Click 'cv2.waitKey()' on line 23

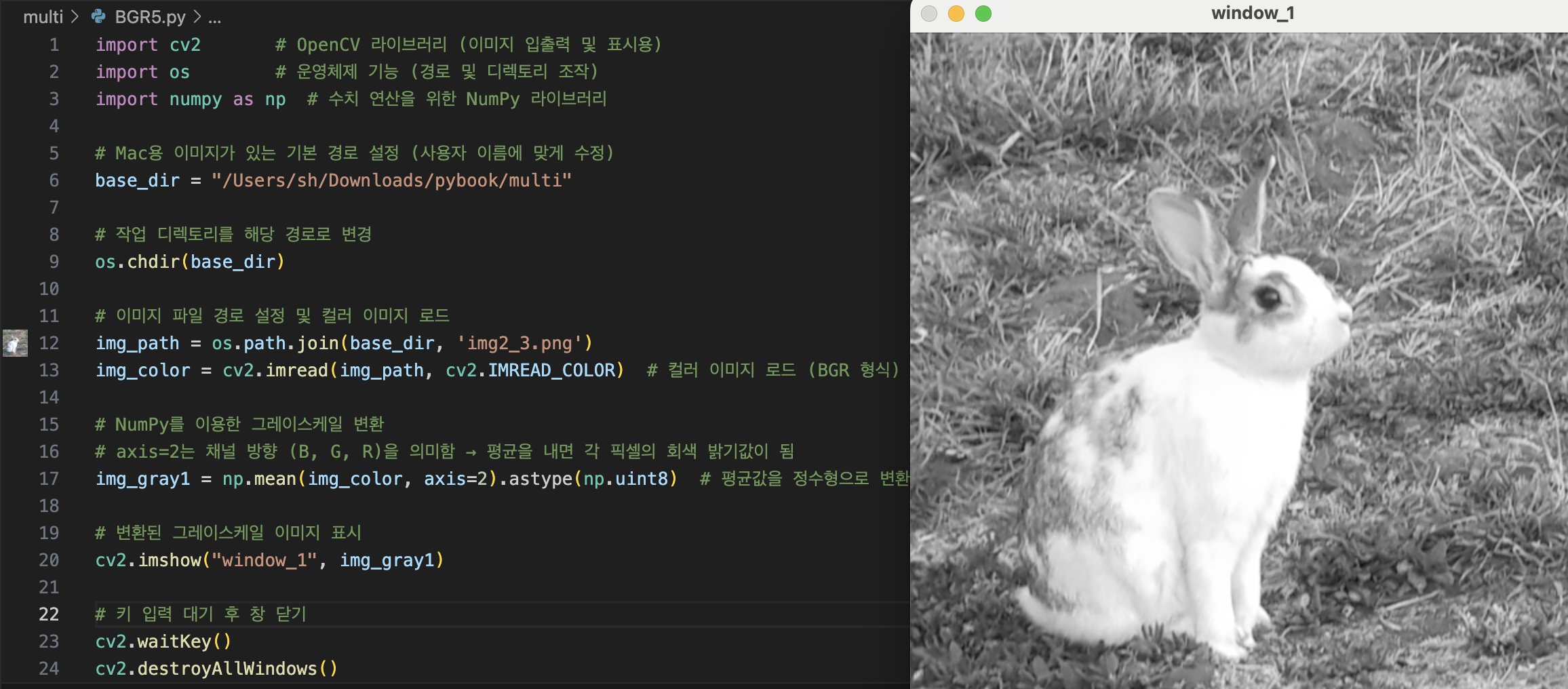163,642
